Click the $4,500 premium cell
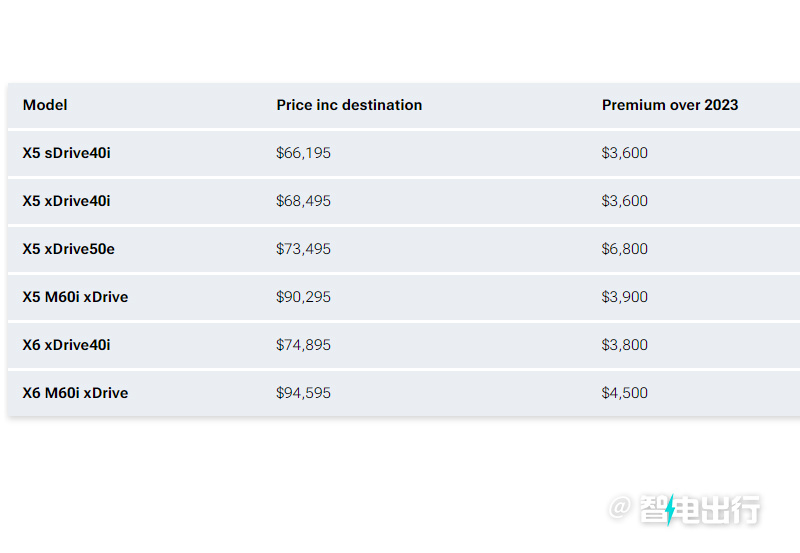The height and width of the screenshot is (553, 800). 624,393
